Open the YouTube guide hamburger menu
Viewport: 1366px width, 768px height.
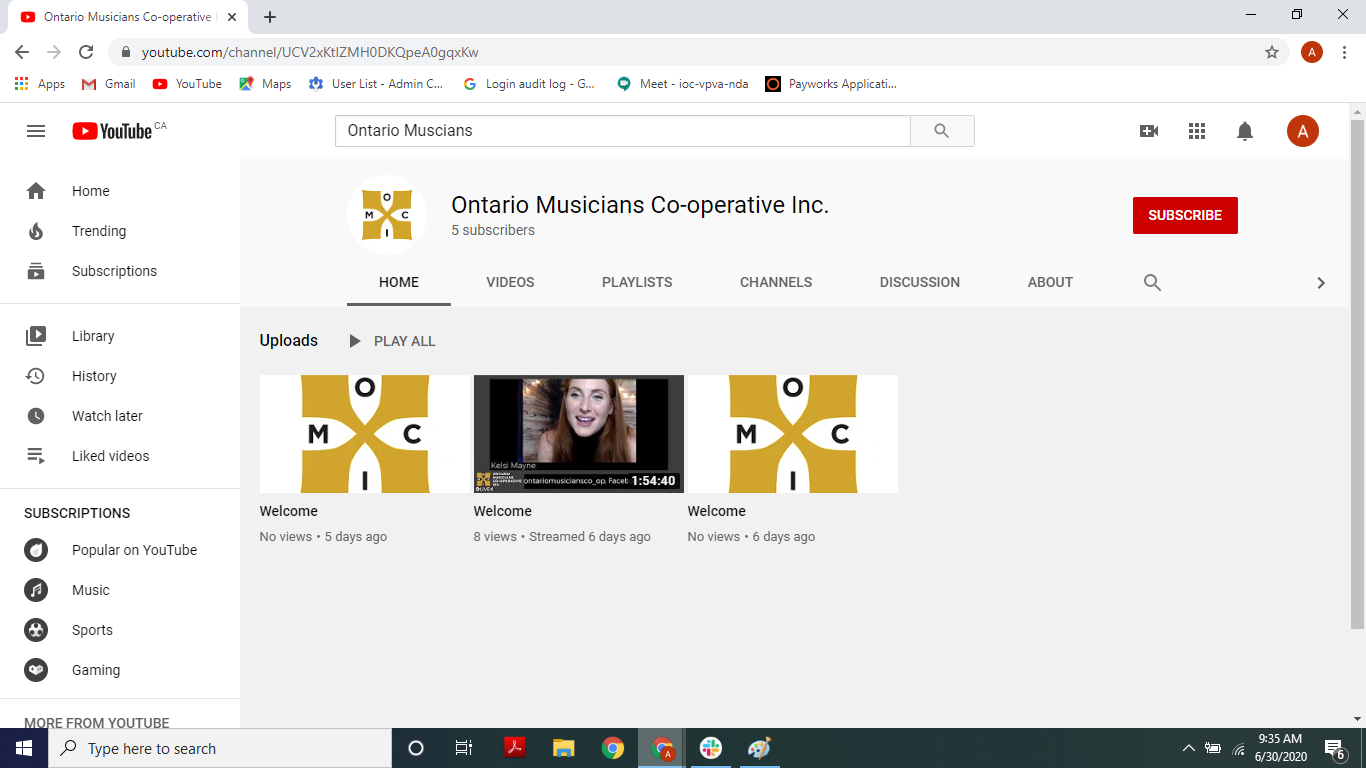click(36, 131)
